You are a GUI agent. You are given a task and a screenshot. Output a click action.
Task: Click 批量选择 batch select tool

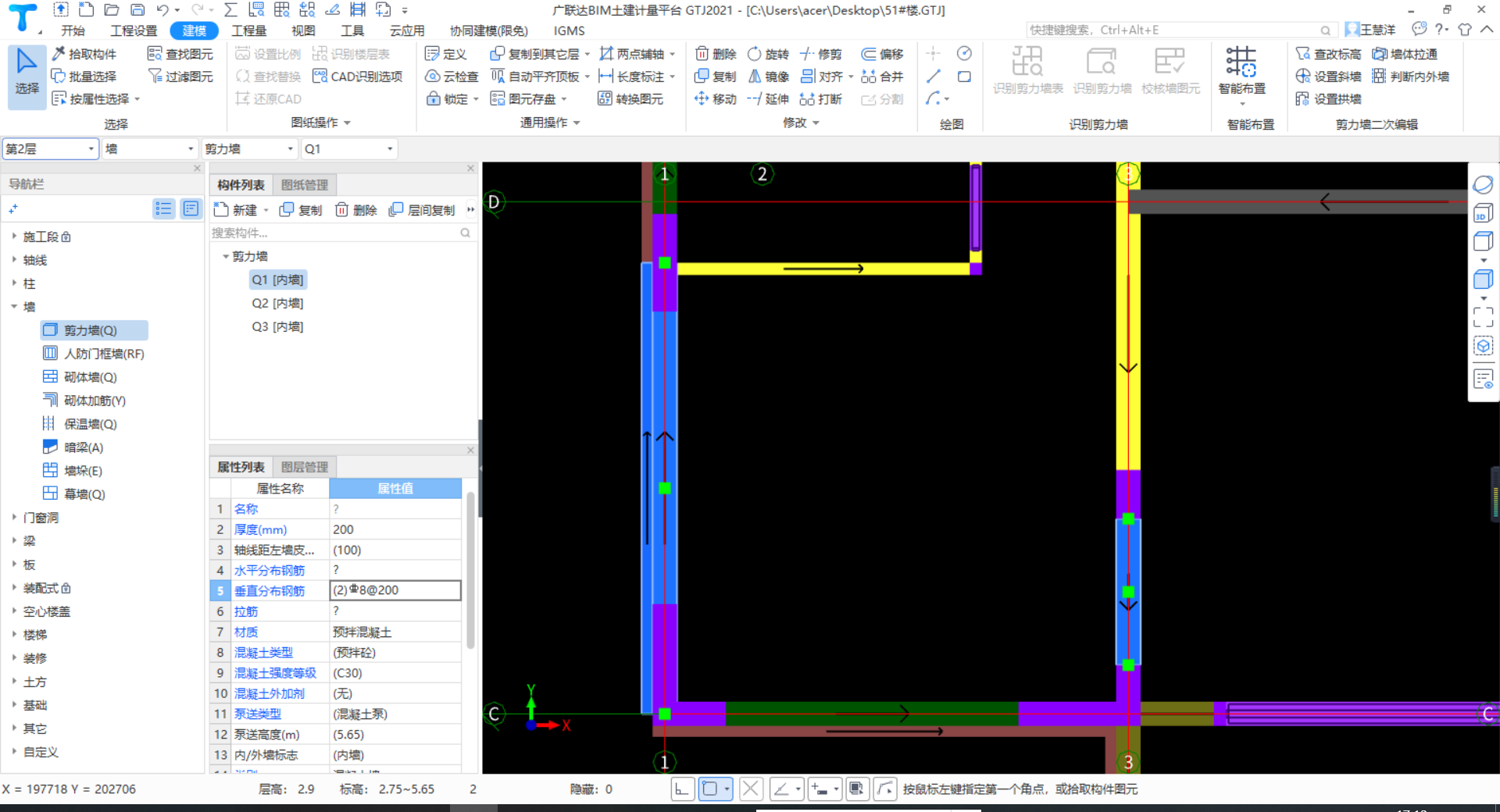click(x=84, y=77)
